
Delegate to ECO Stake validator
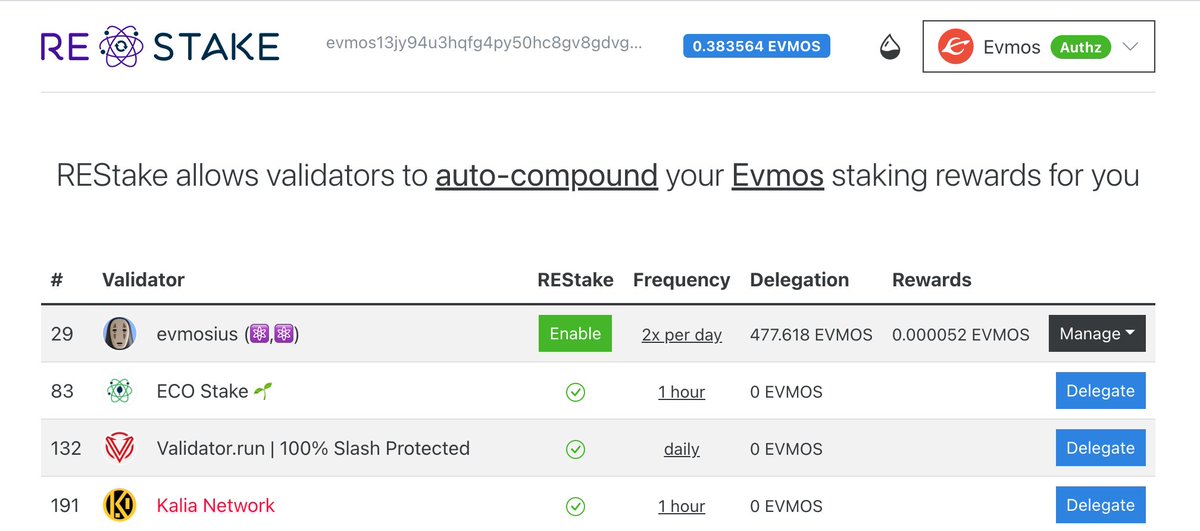tap(1100, 391)
